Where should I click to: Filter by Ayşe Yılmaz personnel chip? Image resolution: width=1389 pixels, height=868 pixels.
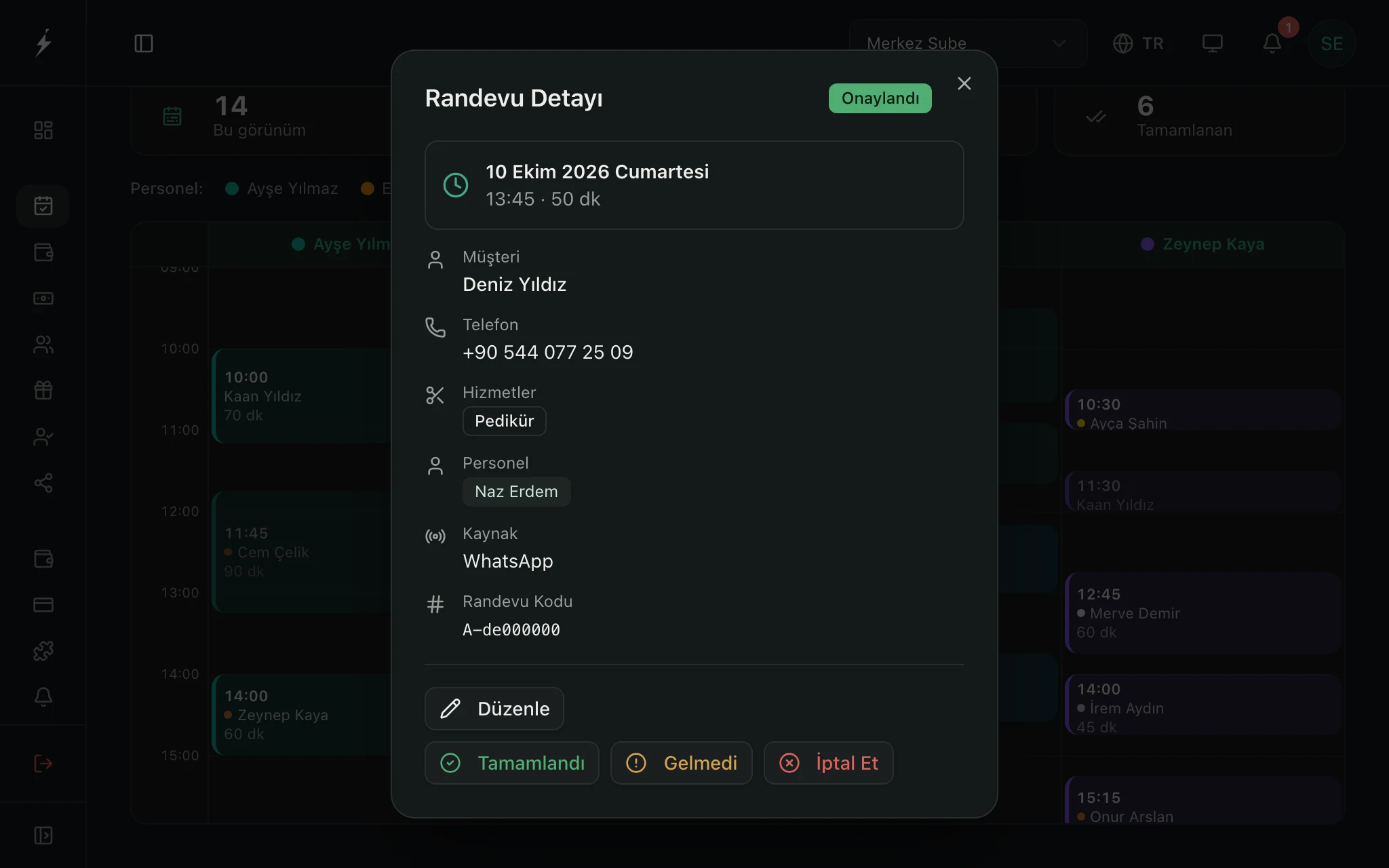pyautogui.click(x=281, y=189)
